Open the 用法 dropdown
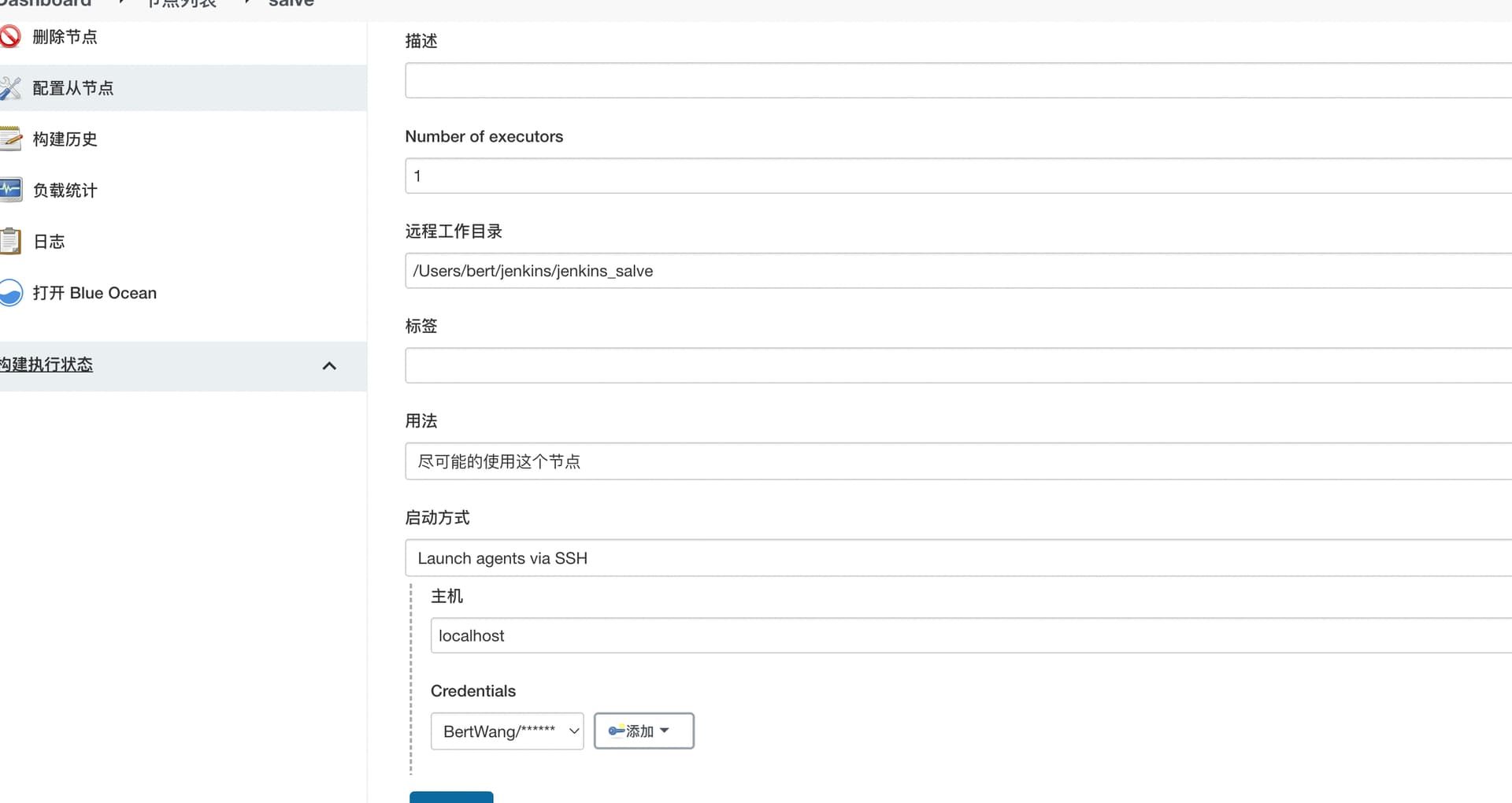Image resolution: width=1512 pixels, height=803 pixels. pyautogui.click(x=958, y=461)
